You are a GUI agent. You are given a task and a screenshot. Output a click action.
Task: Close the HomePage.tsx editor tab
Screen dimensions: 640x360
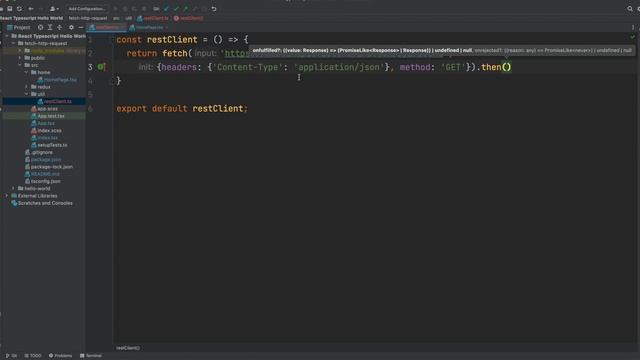[167, 27]
